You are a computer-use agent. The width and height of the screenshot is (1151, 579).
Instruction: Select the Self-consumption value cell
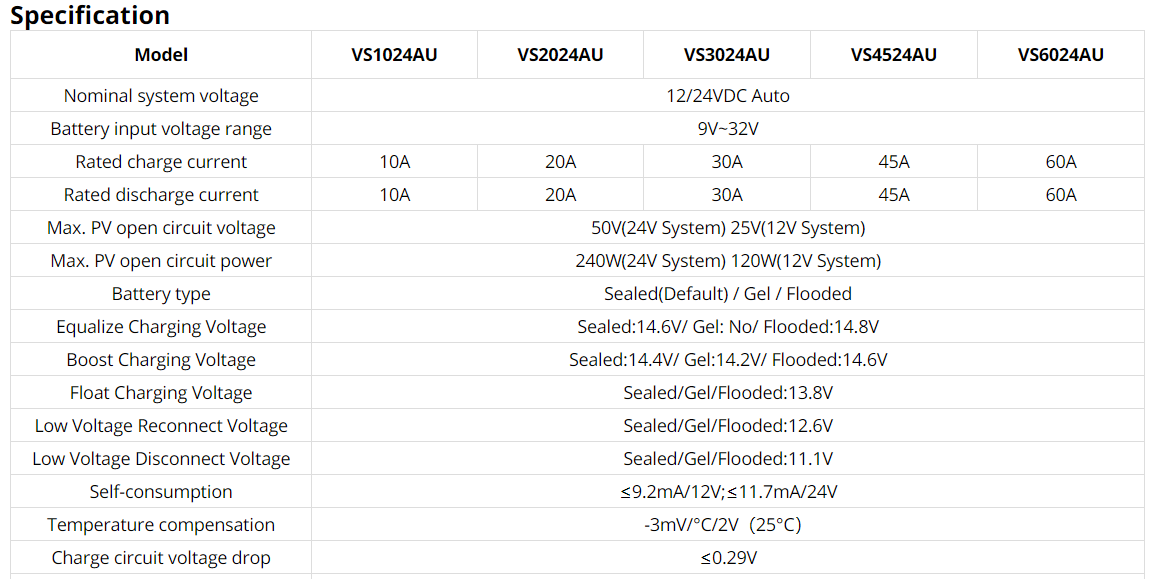728,492
